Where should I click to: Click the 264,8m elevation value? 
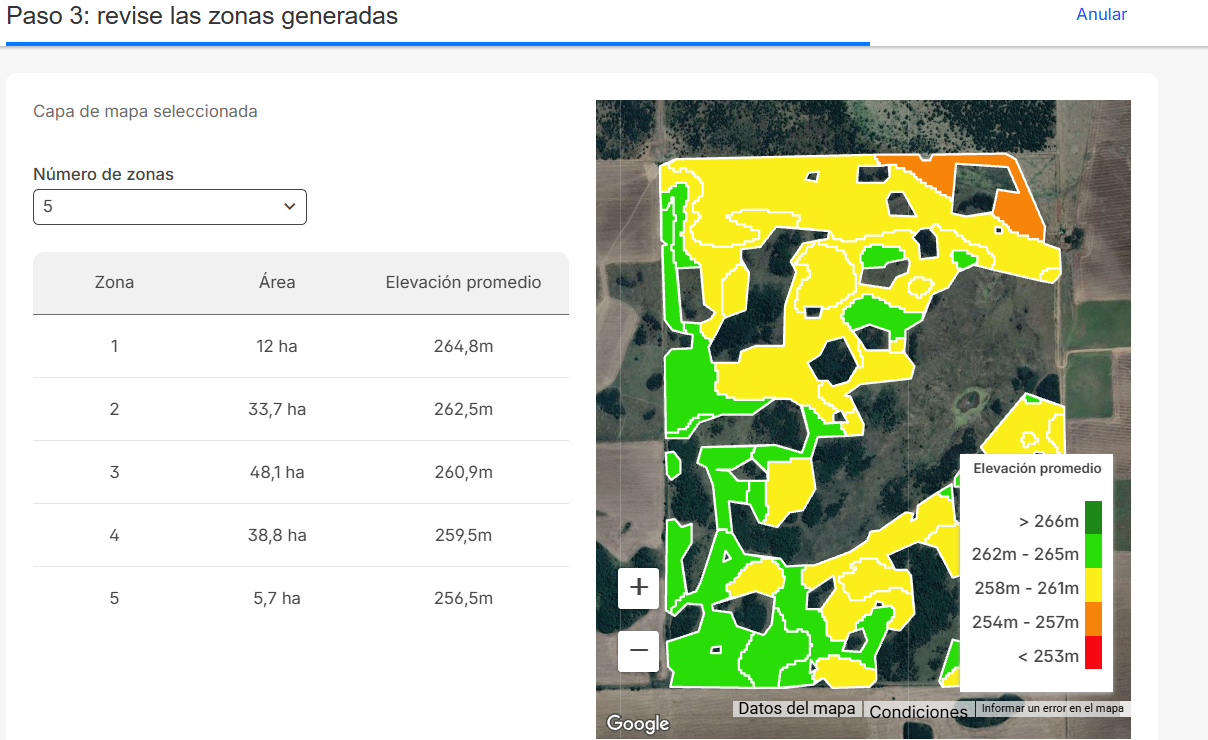[464, 347]
